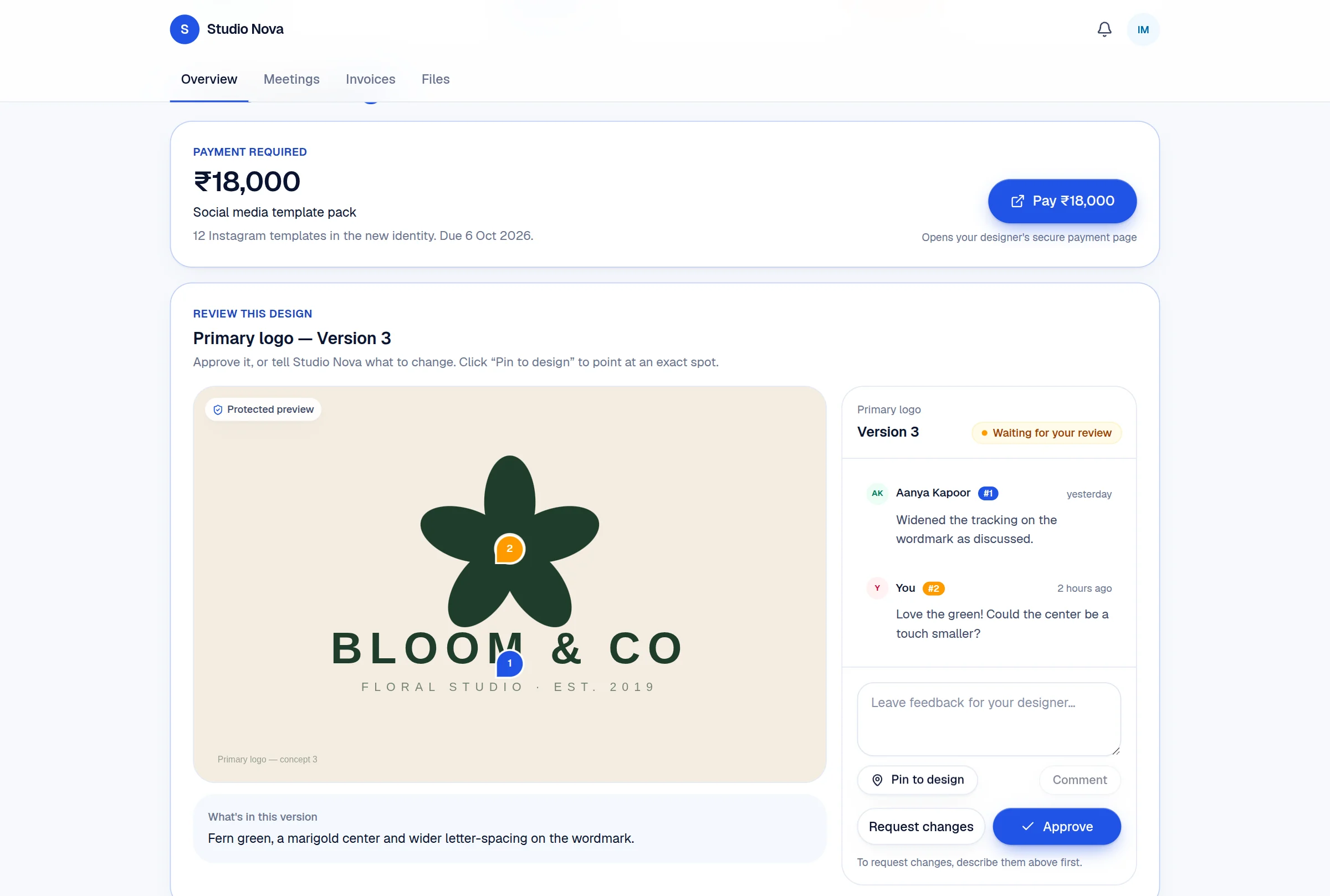Focus the Leave feedback text area
The width and height of the screenshot is (1330, 896).
coord(989,719)
